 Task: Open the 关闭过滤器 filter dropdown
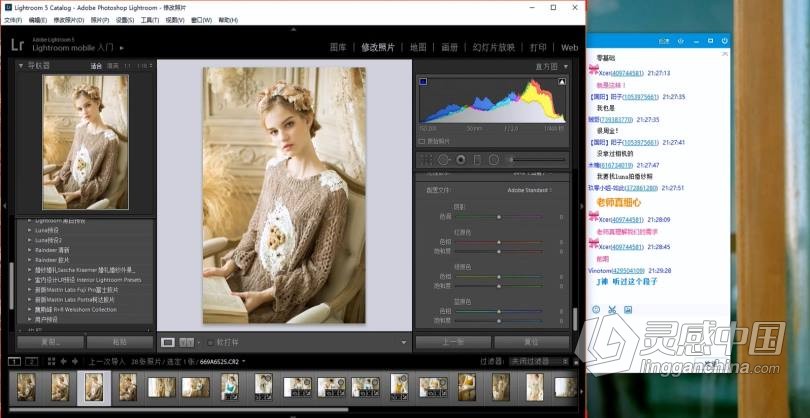(539, 361)
